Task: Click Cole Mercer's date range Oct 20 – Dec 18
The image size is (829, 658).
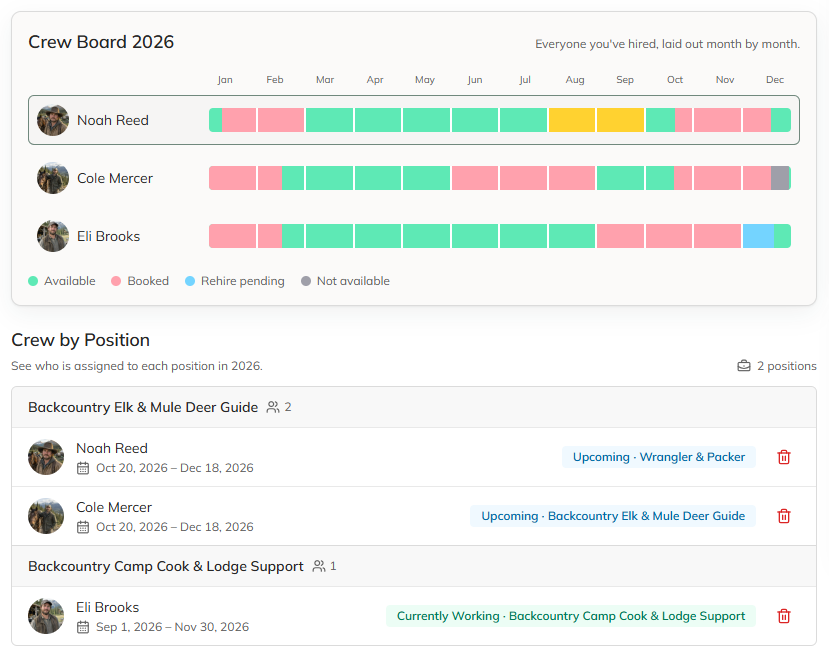Action: (x=174, y=527)
